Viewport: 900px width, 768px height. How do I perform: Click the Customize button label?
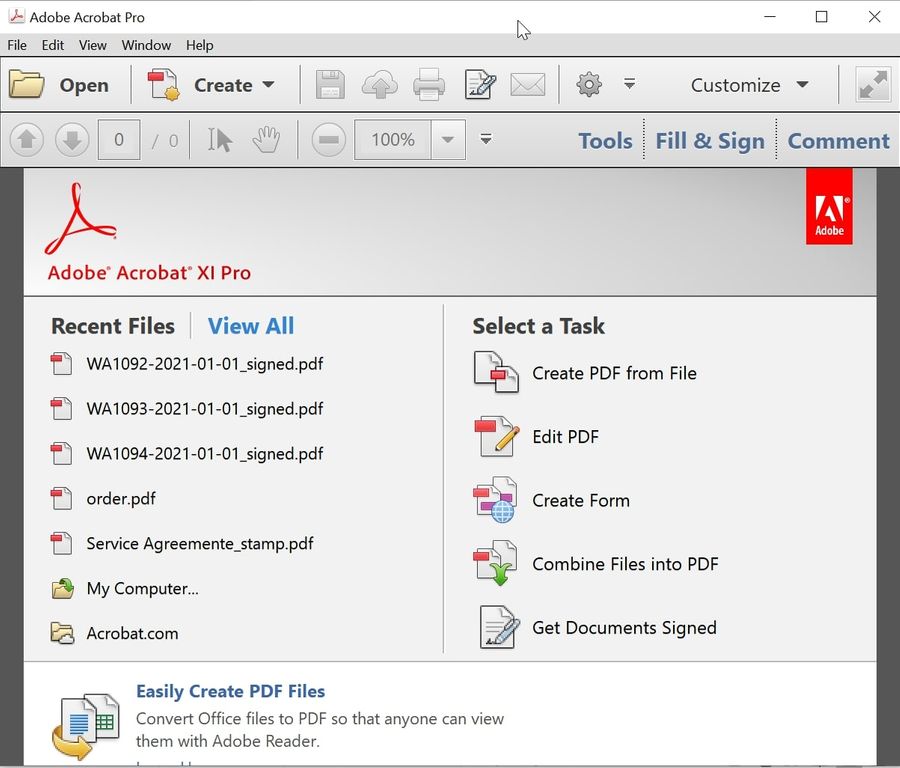click(x=735, y=86)
